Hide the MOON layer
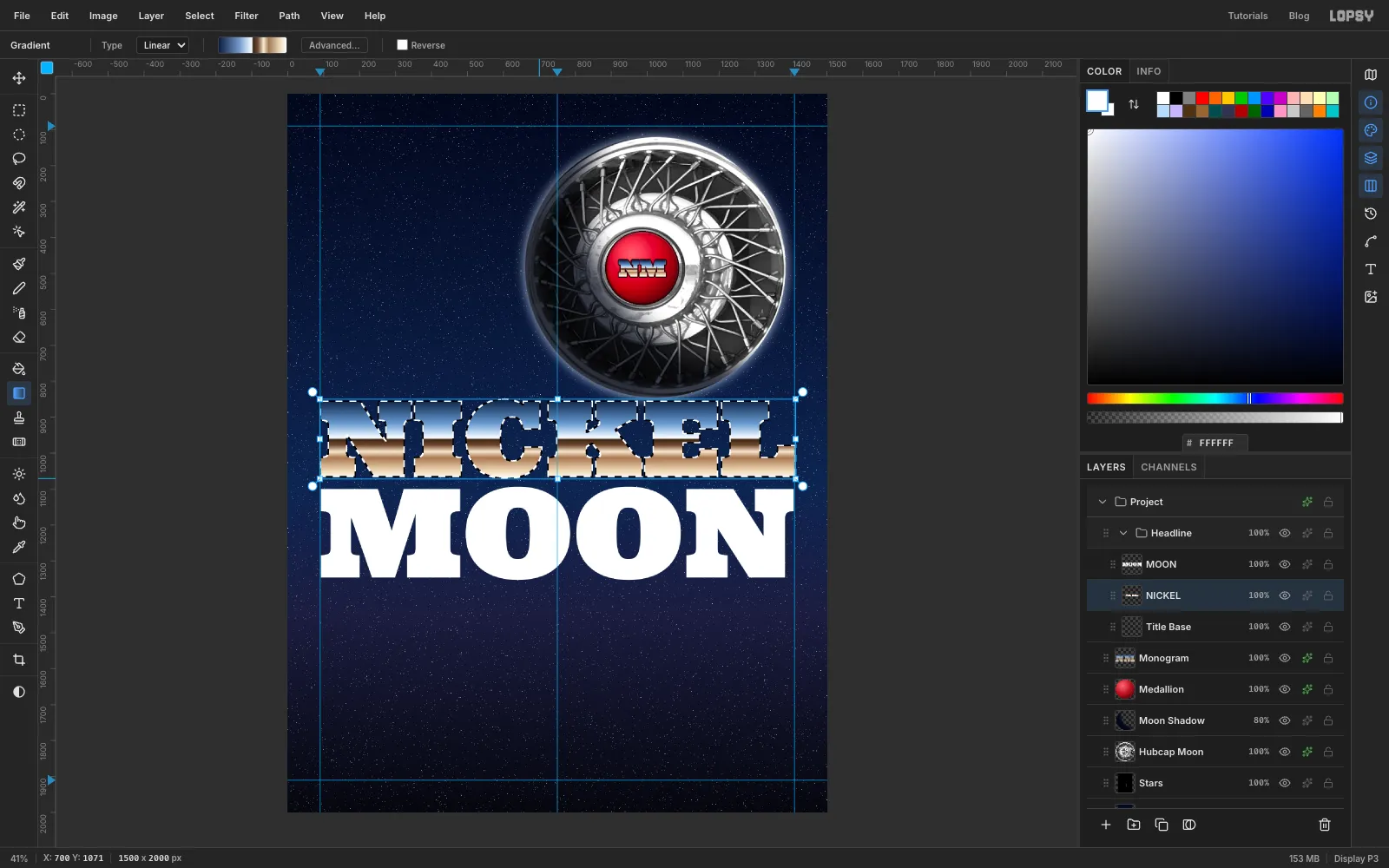This screenshot has width=1389, height=868. point(1285,564)
